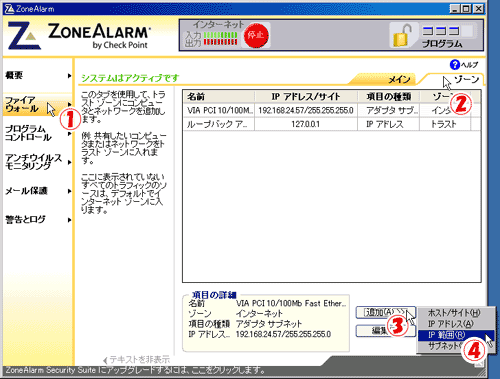
Task: Select the VIA PCI 10/100M adapter row
Action: [x=331, y=110]
